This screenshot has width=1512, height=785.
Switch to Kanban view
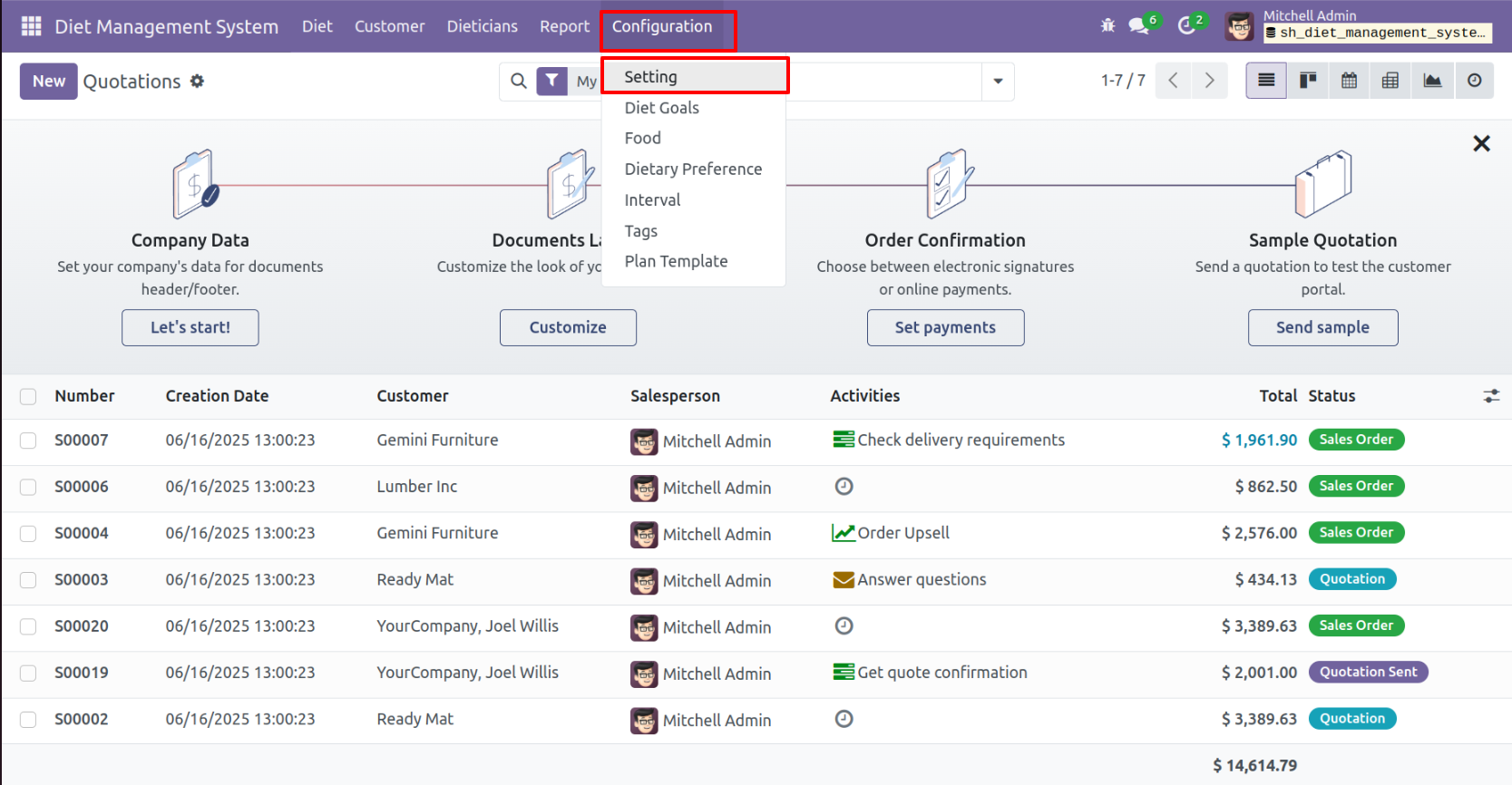pyautogui.click(x=1307, y=81)
